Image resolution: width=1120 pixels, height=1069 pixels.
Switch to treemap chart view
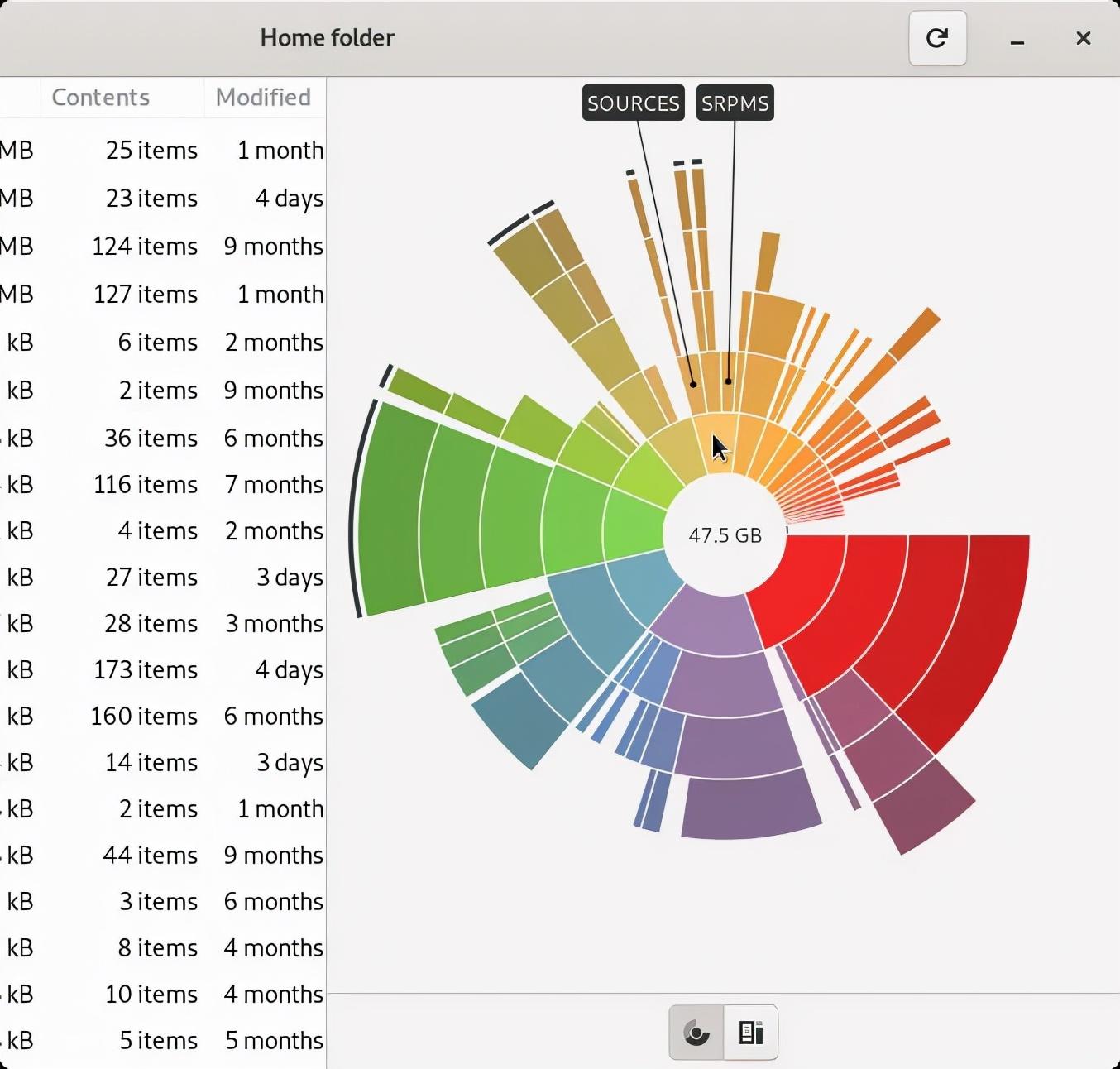751,1033
